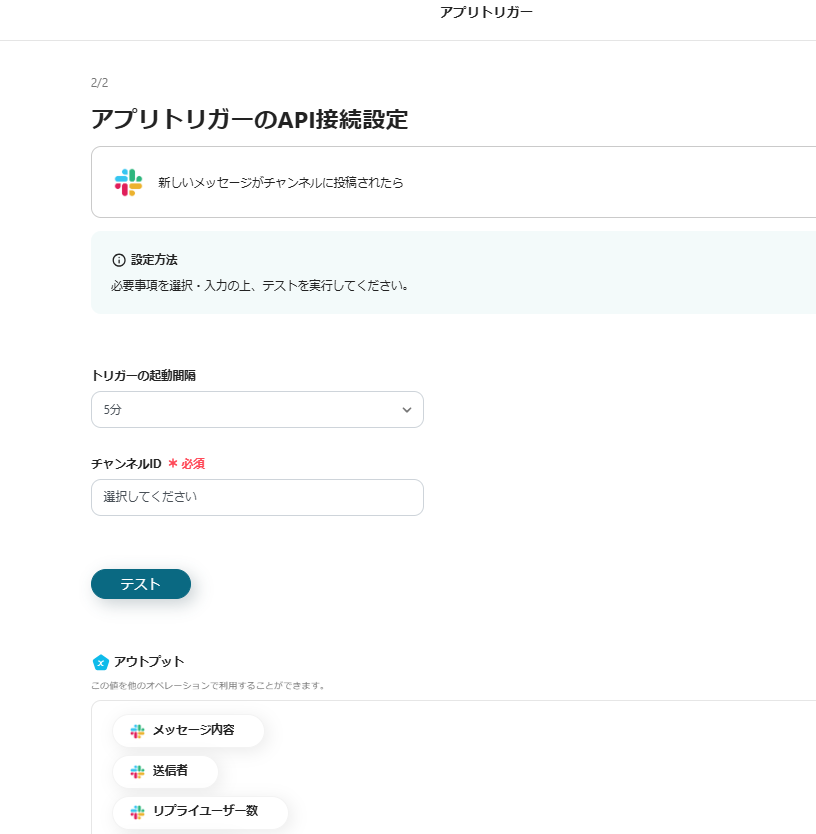This screenshot has height=834, width=816.
Task: Click the チャンネルID field label
Action: pos(126,463)
